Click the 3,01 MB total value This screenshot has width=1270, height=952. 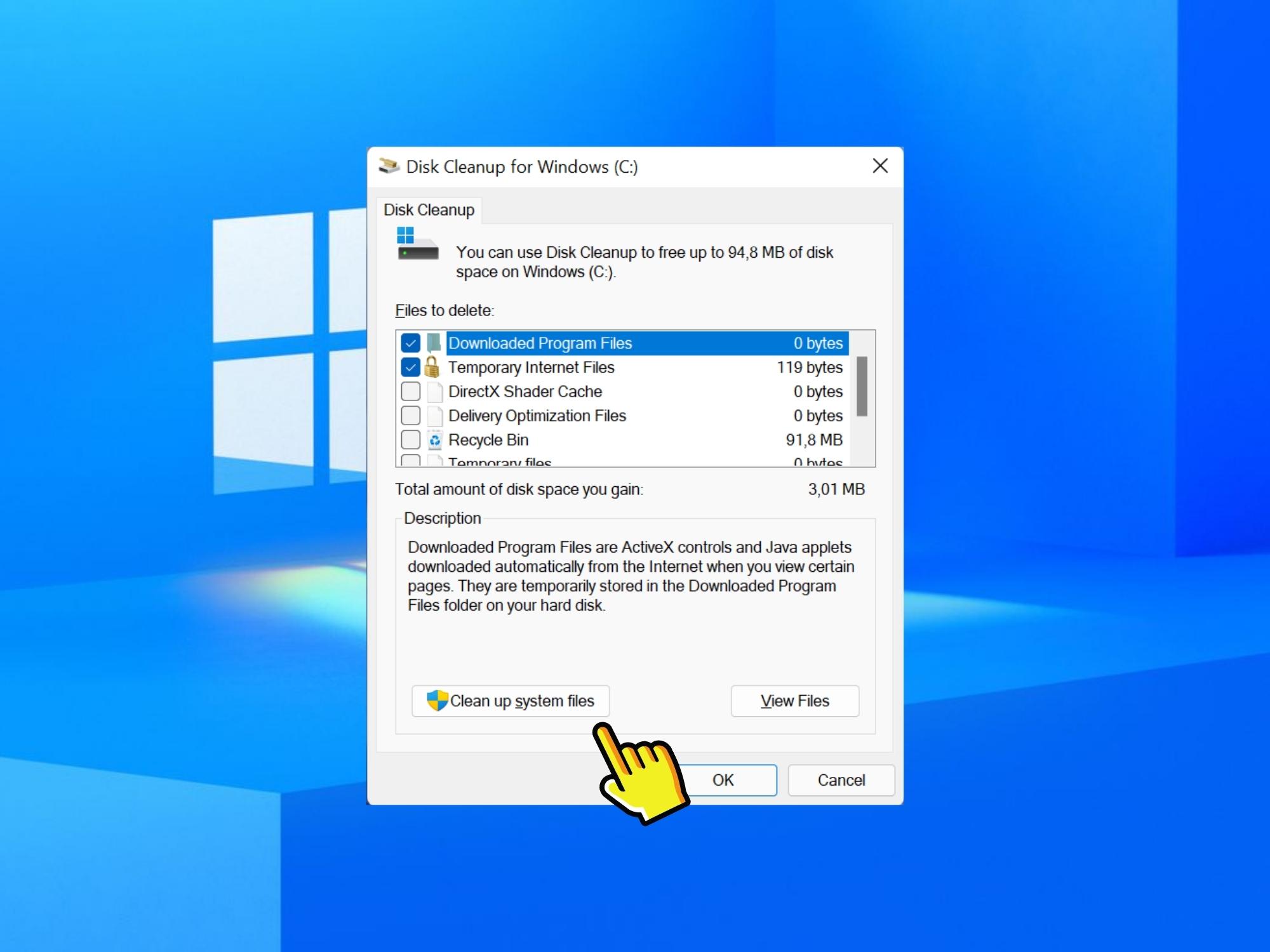coord(836,489)
